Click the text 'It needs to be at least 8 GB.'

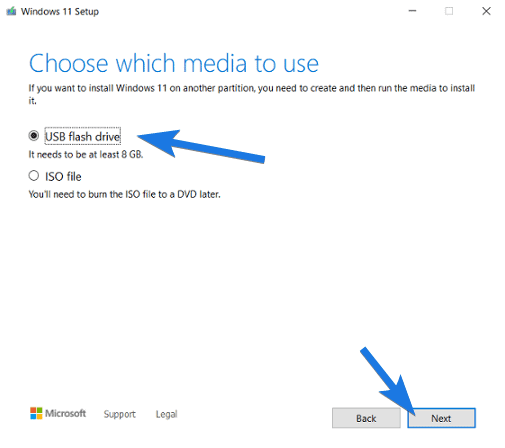[x=86, y=155]
